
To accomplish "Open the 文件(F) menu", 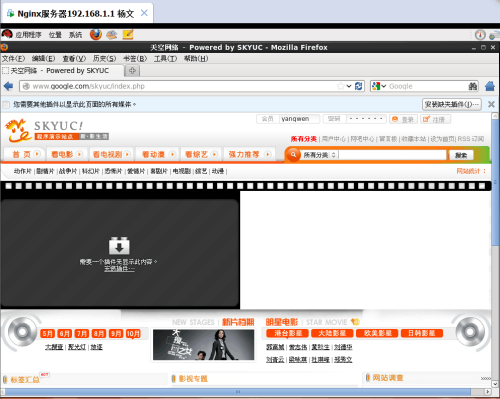I will (x=13, y=59).
